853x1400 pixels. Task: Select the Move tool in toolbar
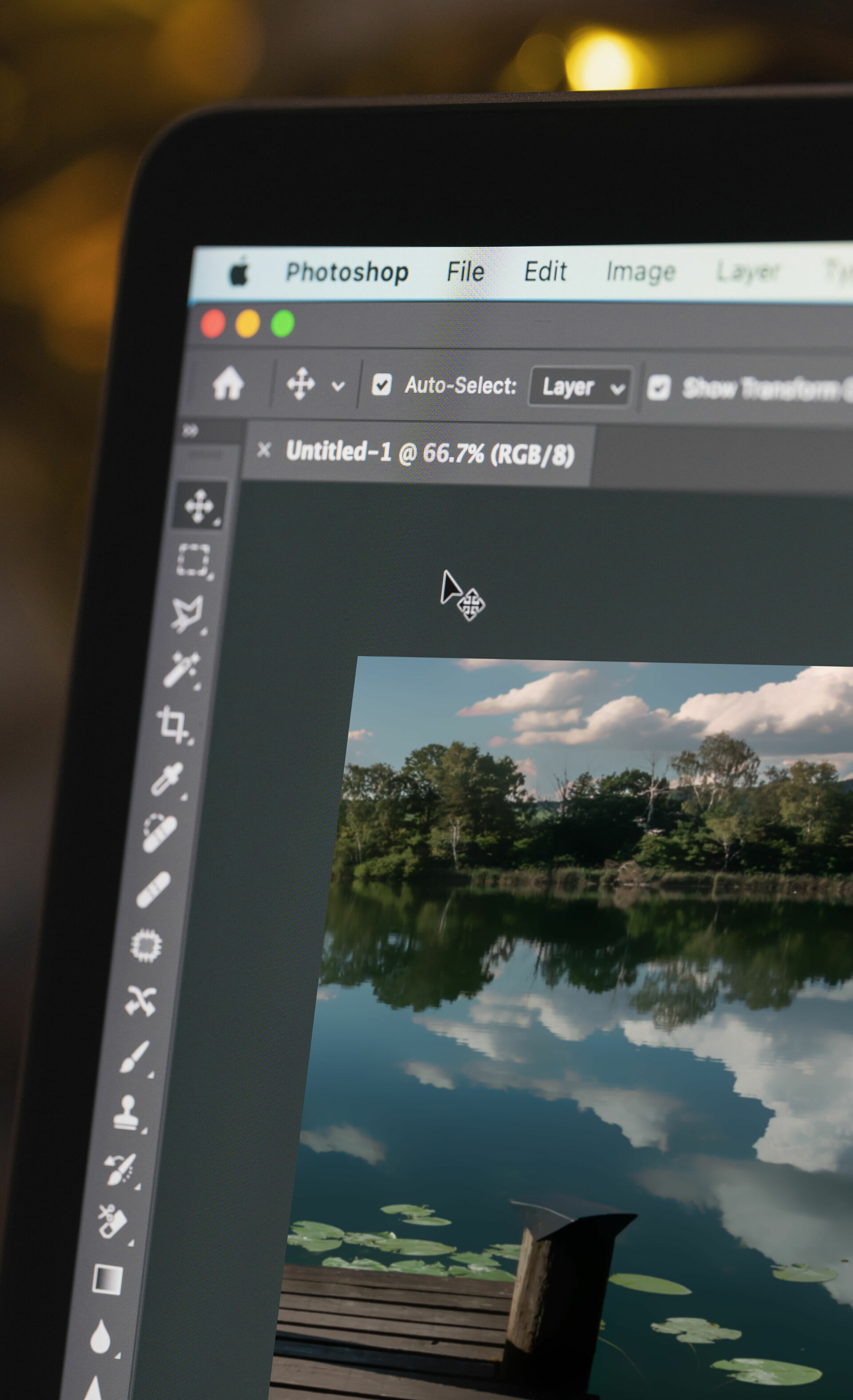click(x=199, y=506)
